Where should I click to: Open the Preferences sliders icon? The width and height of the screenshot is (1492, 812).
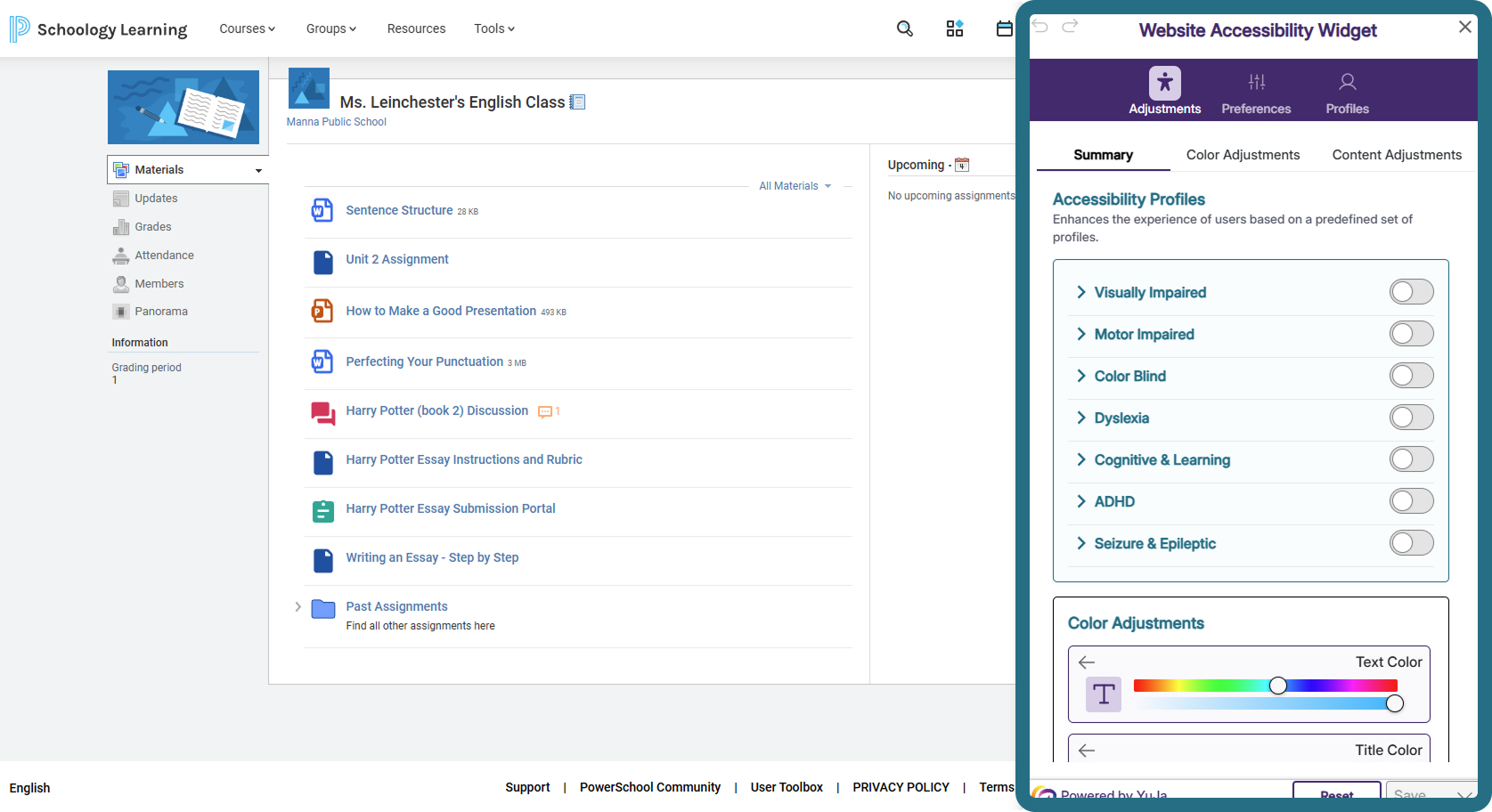click(1257, 82)
